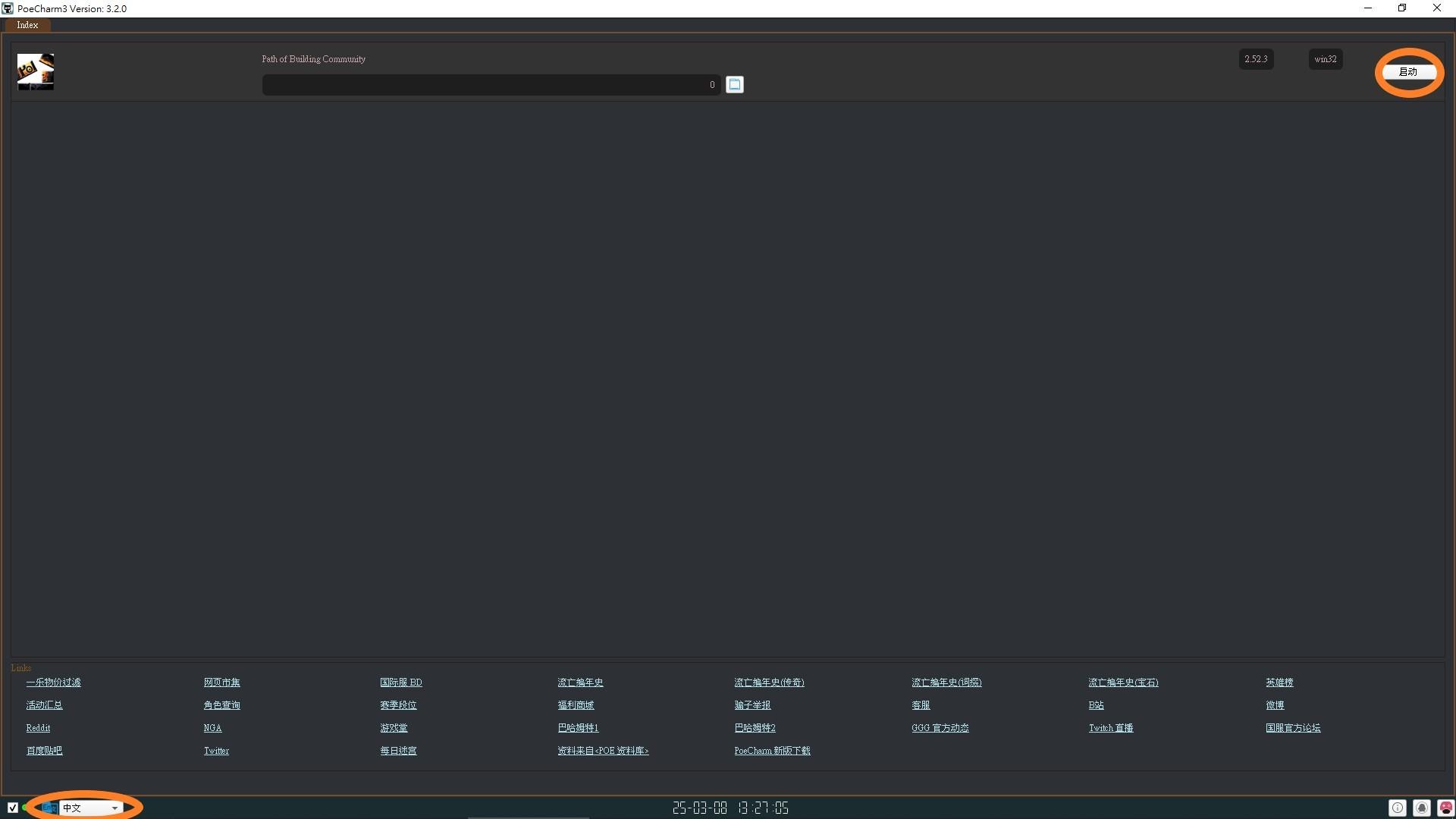
Task: Click the pink mushroom icon at bottom right
Action: pos(1446,808)
